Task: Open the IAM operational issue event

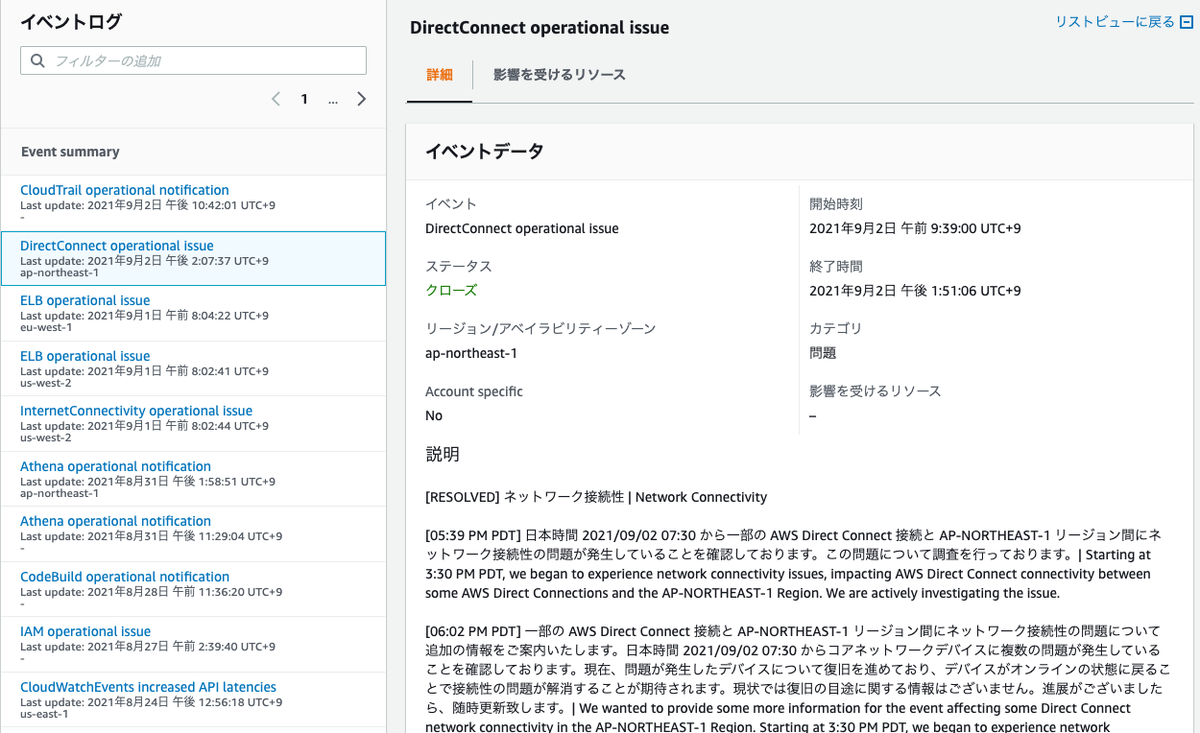Action: coord(85,632)
